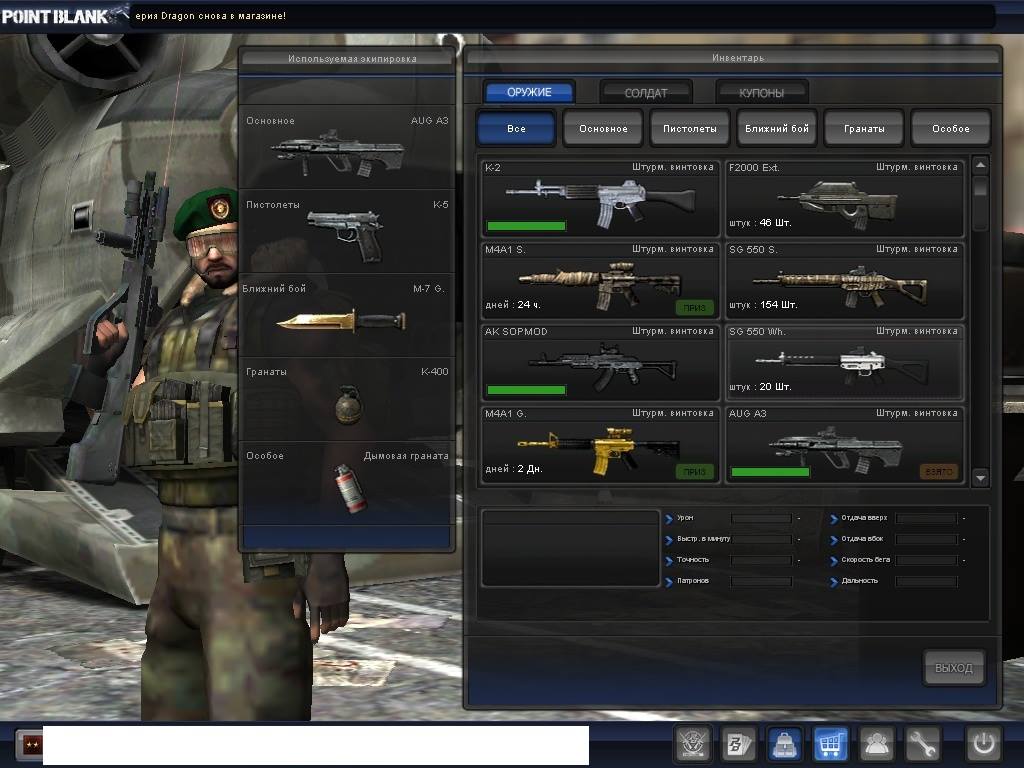
Task: Click the Используемая экипировка panel title
Action: pos(352,59)
